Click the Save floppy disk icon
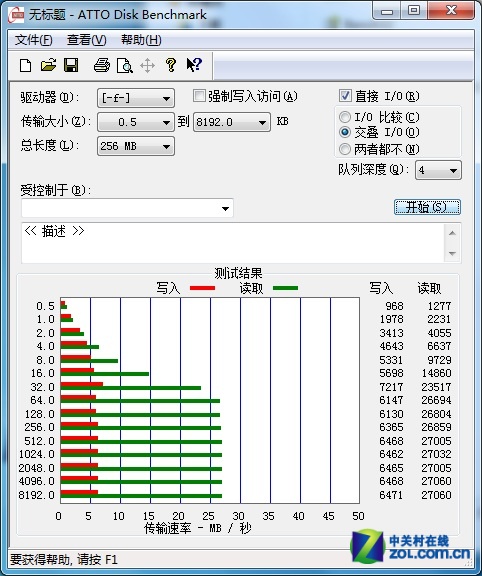This screenshot has width=482, height=576. pyautogui.click(x=71, y=65)
